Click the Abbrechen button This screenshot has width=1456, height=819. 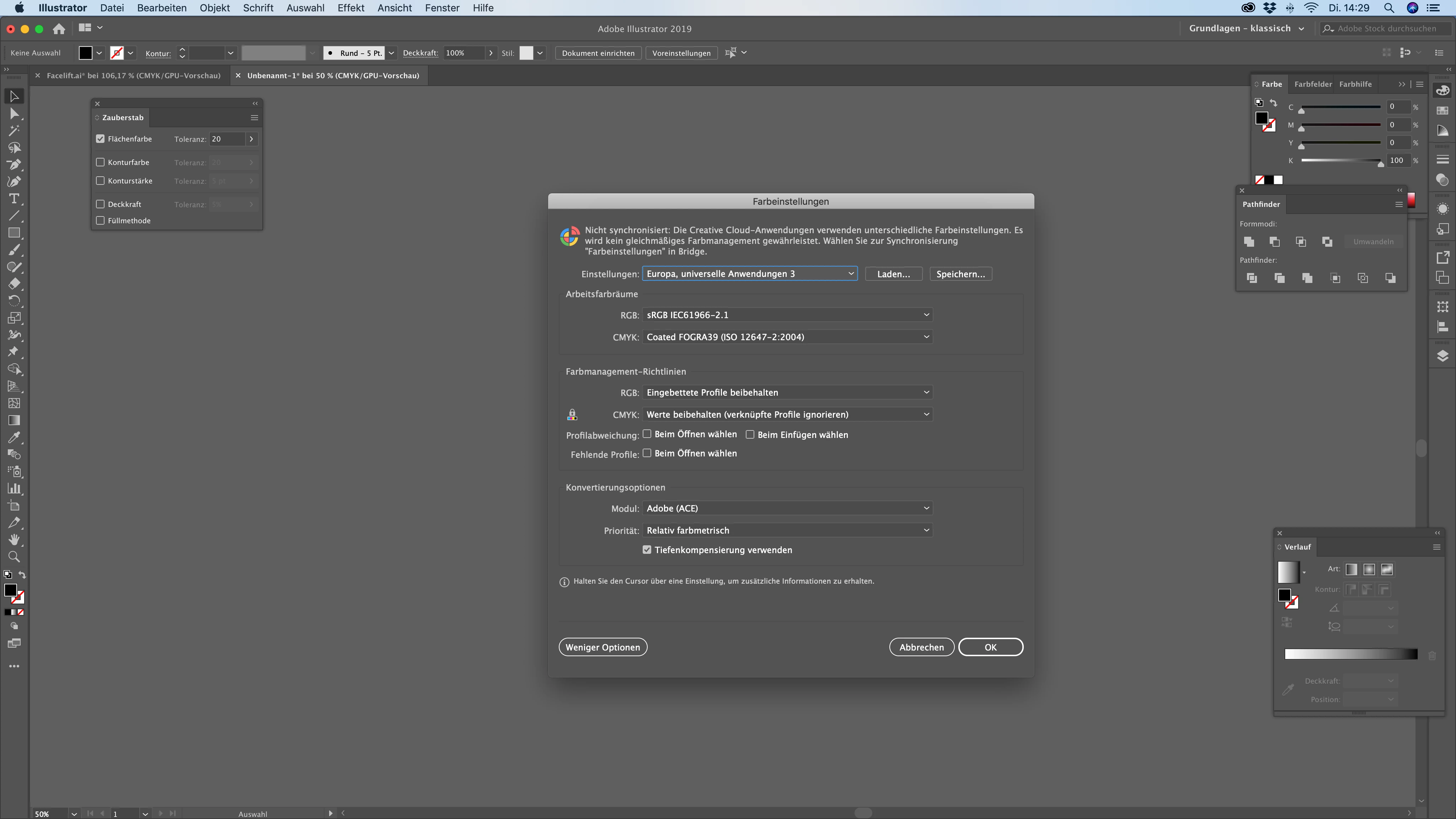(921, 647)
